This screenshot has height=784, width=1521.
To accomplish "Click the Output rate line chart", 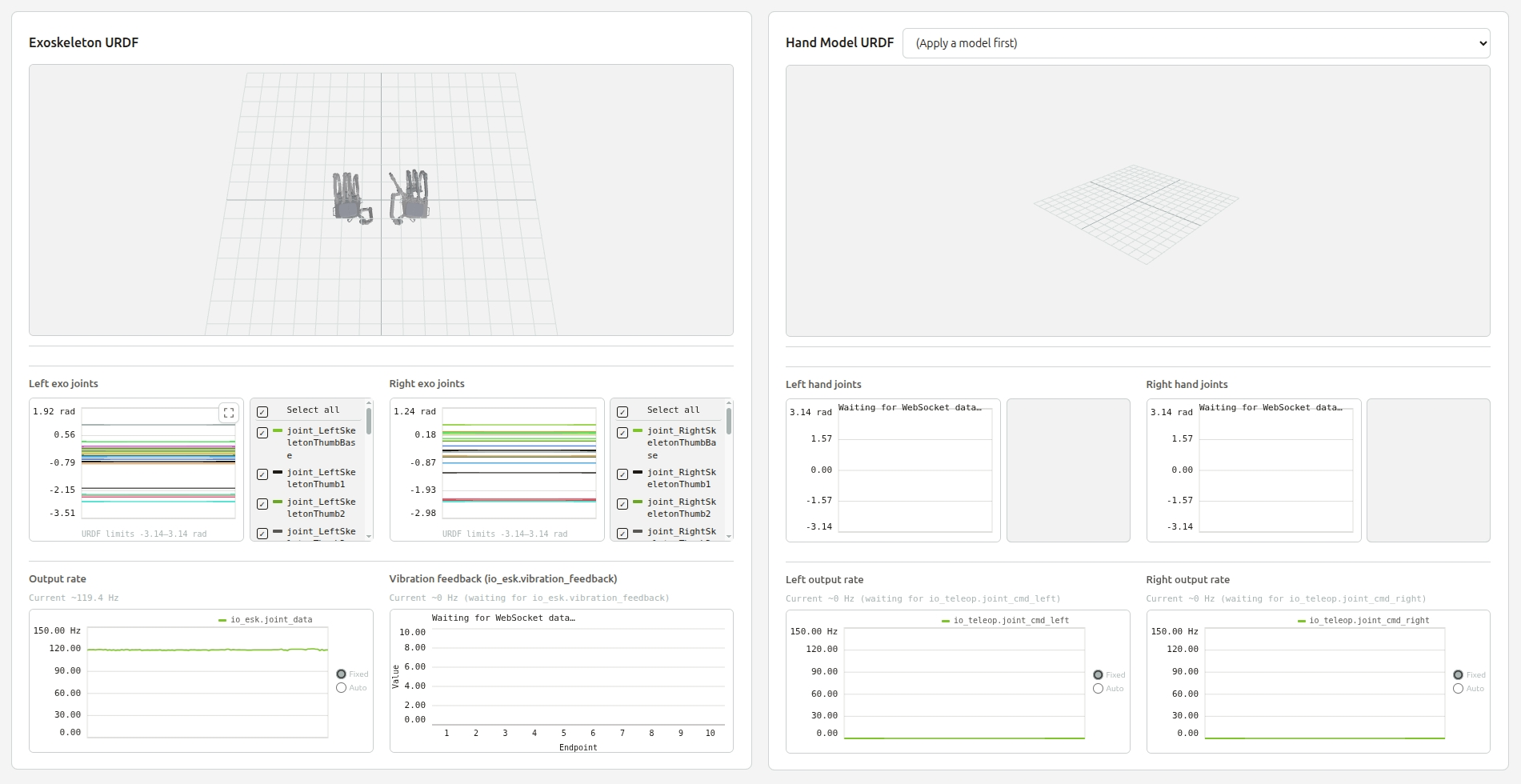I will point(207,682).
